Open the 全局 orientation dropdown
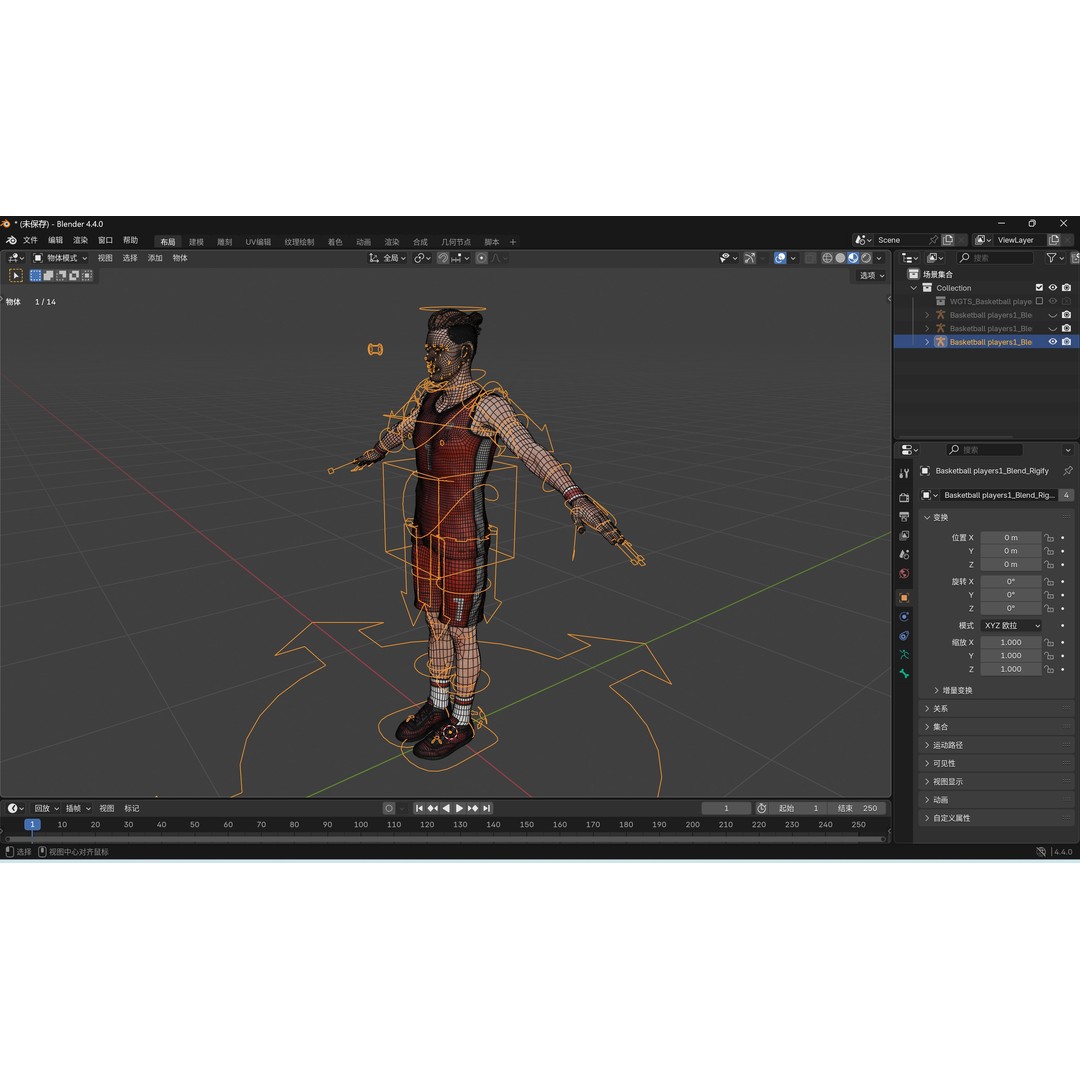Screen dimensions: 1080x1080 [387, 258]
